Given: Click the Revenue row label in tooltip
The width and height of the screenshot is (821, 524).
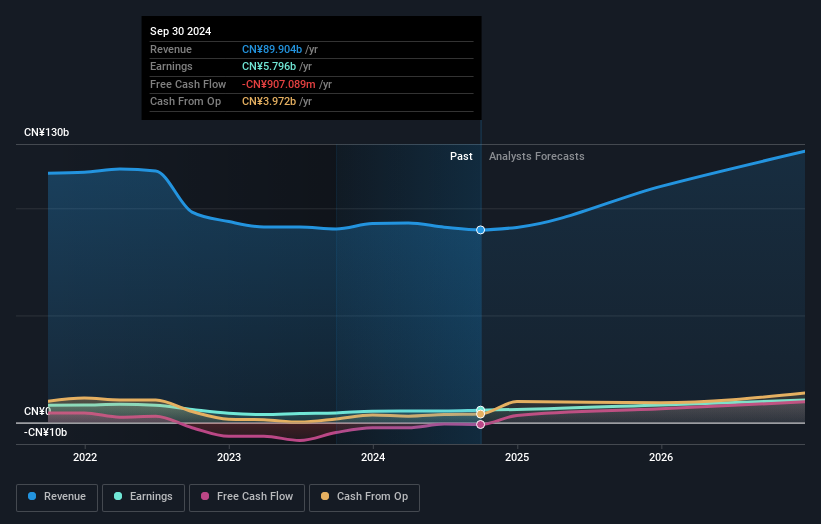Looking at the screenshot, I should click(171, 49).
